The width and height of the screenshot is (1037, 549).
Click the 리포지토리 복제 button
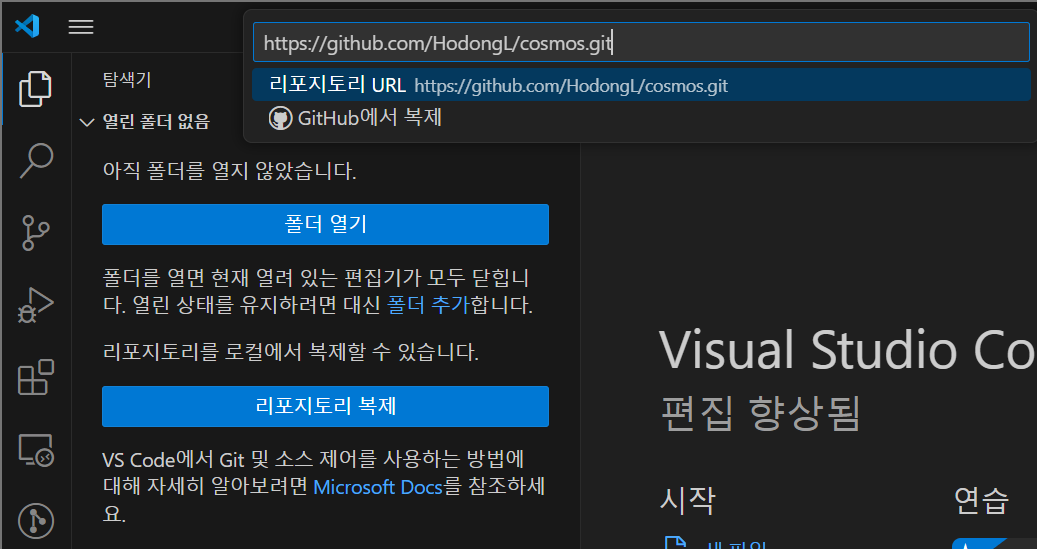pos(325,406)
